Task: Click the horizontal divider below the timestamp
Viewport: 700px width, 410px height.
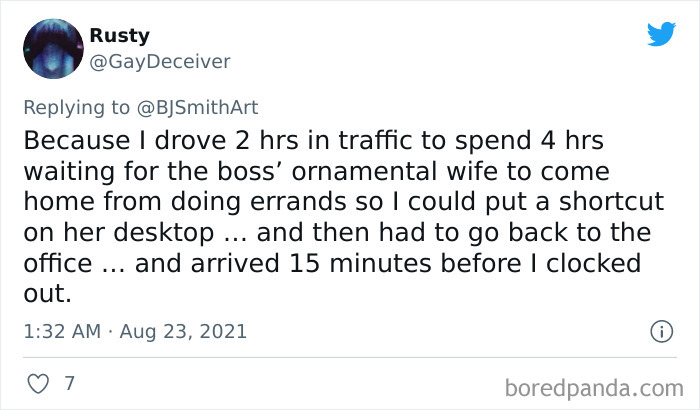Action: [350, 357]
